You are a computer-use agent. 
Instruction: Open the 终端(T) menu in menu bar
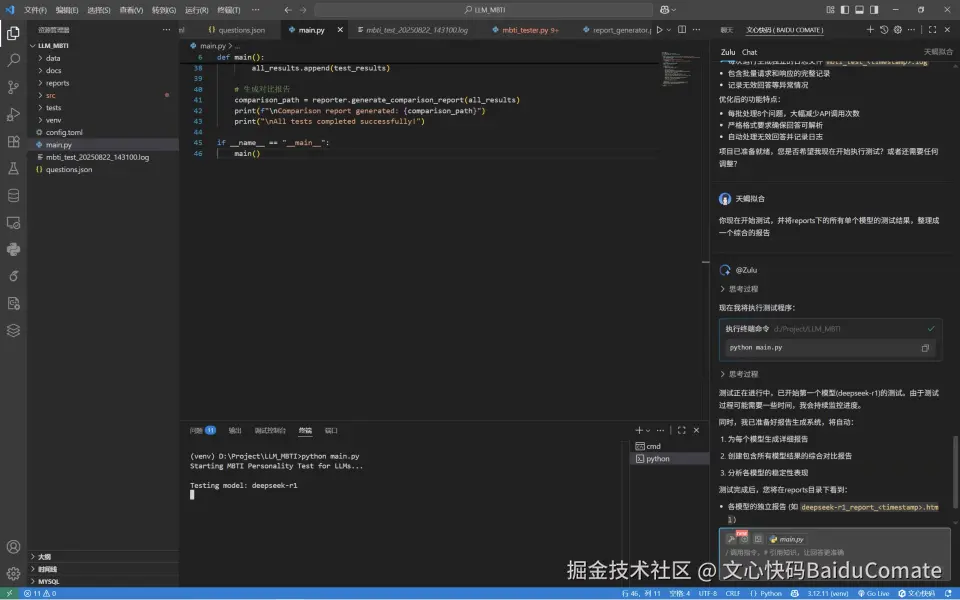pyautogui.click(x=228, y=9)
